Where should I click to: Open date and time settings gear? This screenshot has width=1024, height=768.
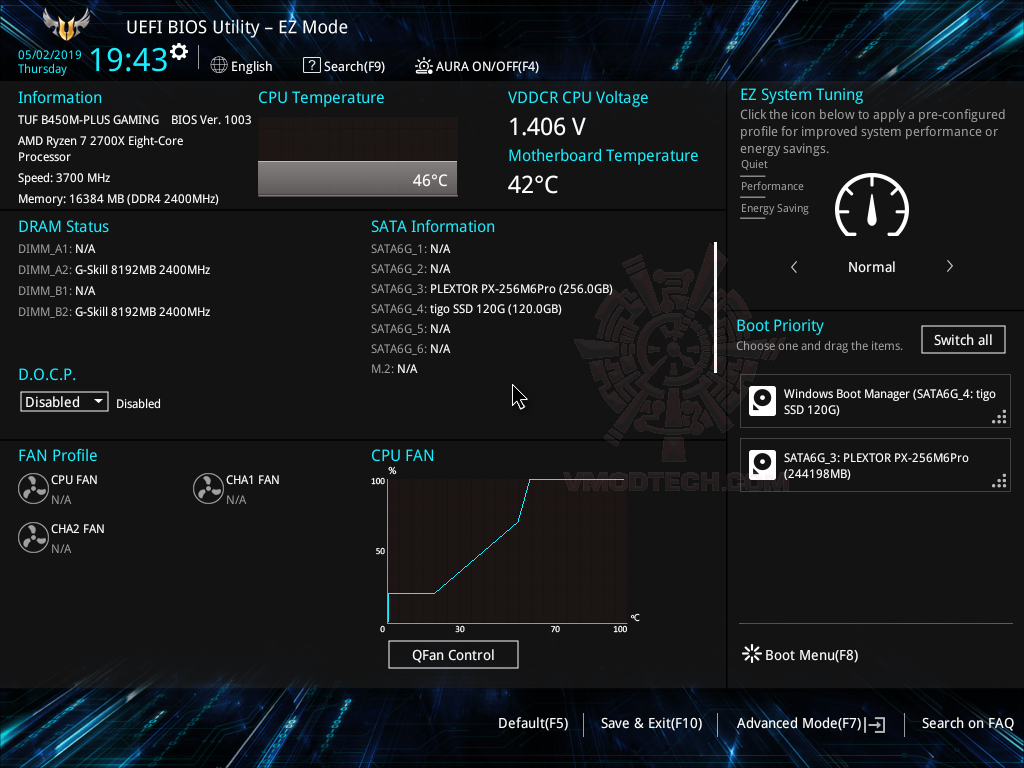point(179,52)
